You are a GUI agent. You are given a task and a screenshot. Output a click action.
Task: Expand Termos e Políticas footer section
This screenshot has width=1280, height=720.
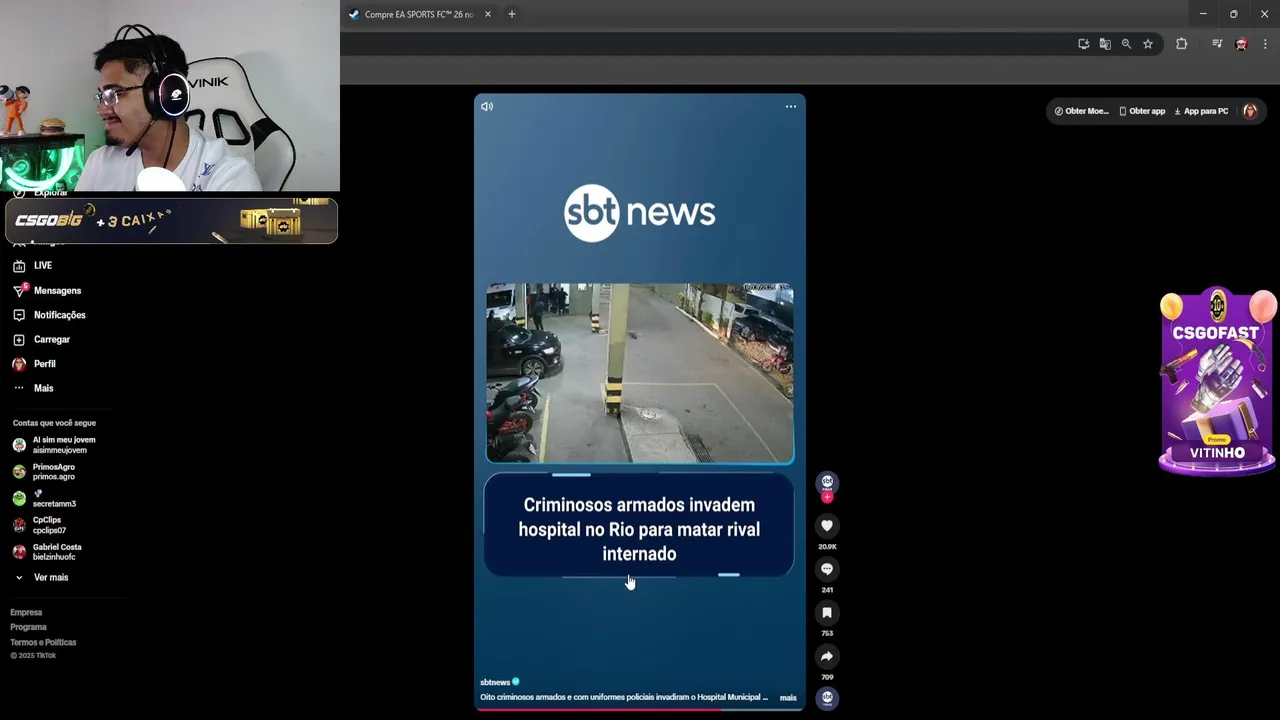[x=43, y=642]
